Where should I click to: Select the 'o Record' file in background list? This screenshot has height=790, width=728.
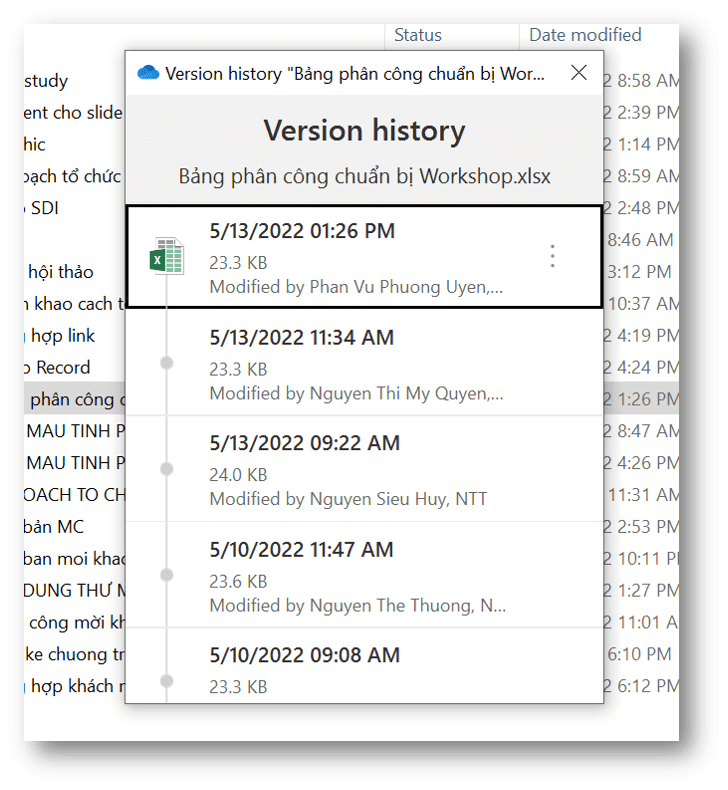tap(62, 367)
